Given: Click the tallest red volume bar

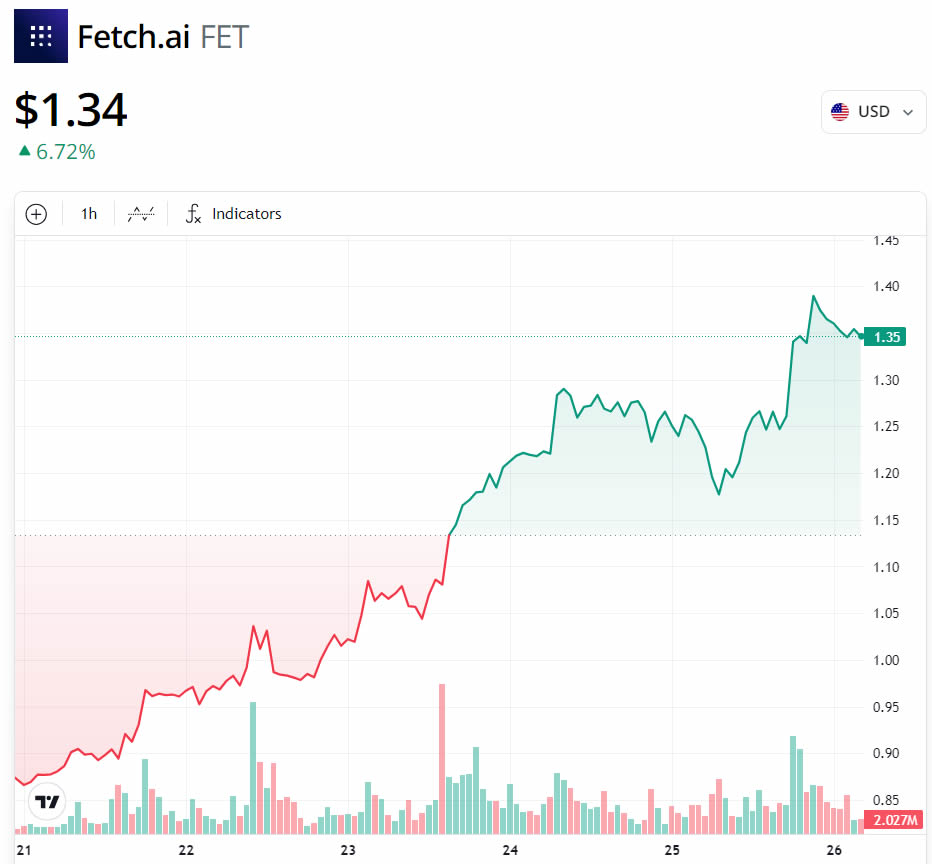Looking at the screenshot, I should tap(441, 758).
